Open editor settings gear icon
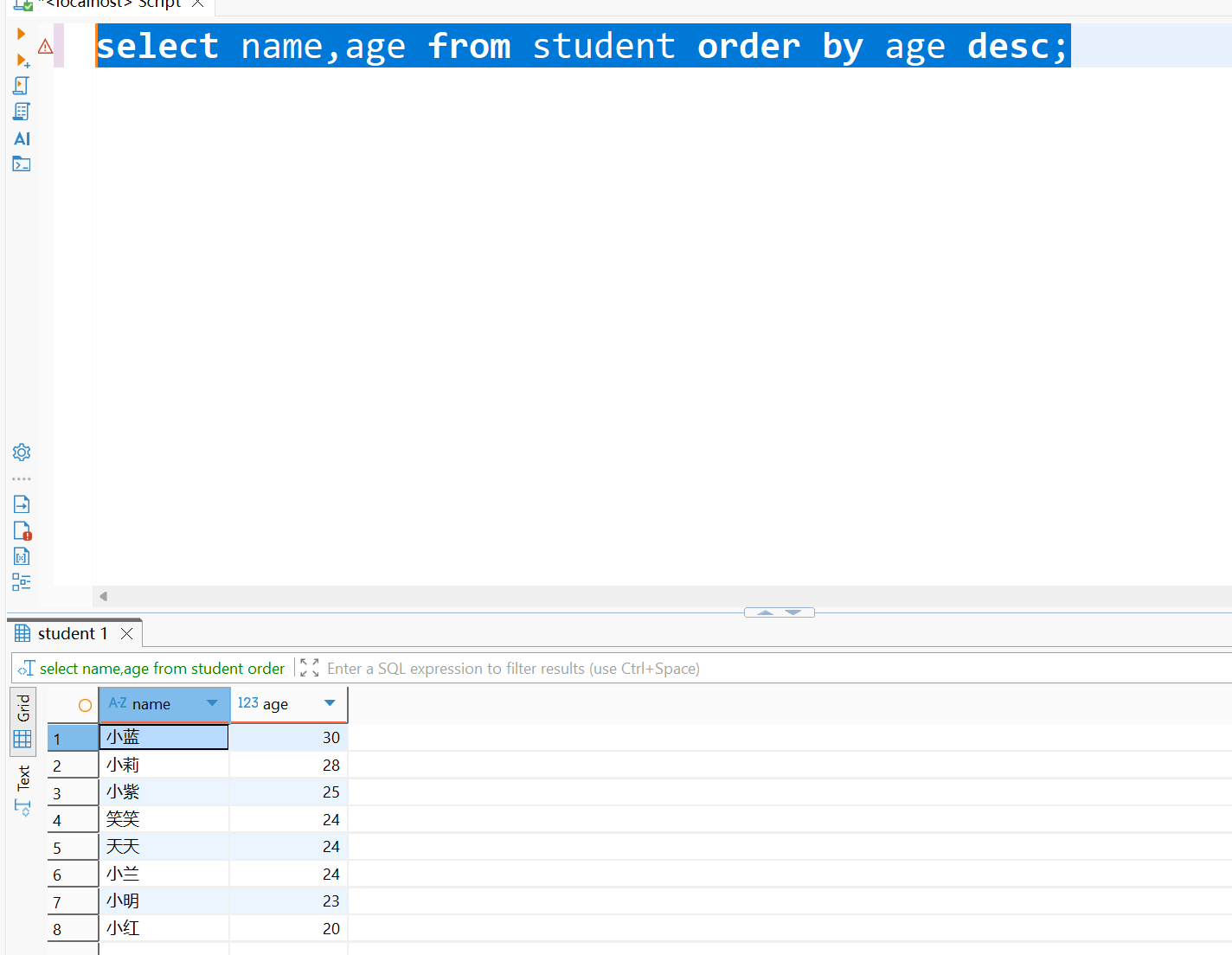The image size is (1232, 955). tap(22, 452)
